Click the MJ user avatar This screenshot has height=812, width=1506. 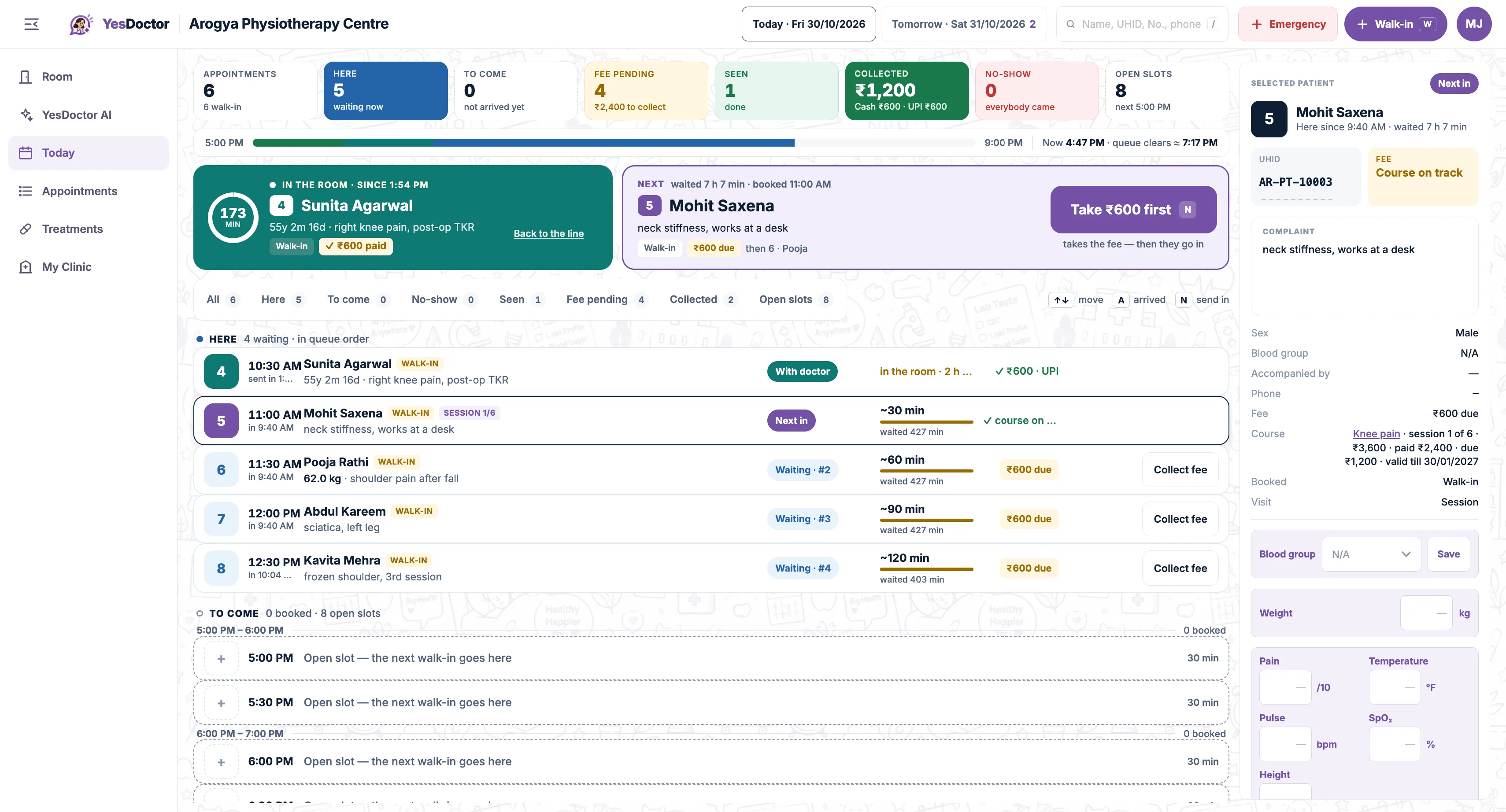(1474, 24)
